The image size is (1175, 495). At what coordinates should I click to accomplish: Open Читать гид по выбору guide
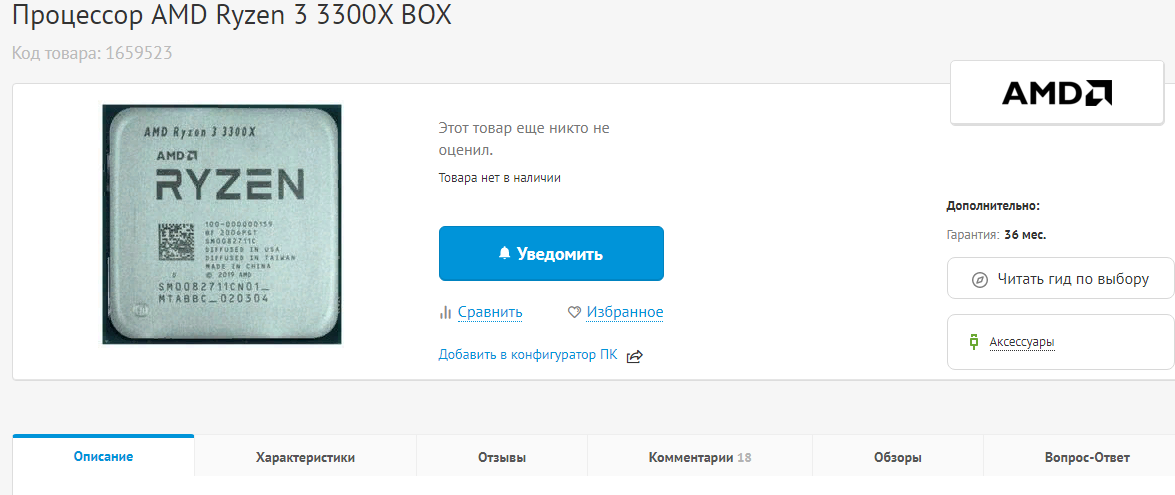pyautogui.click(x=1060, y=279)
